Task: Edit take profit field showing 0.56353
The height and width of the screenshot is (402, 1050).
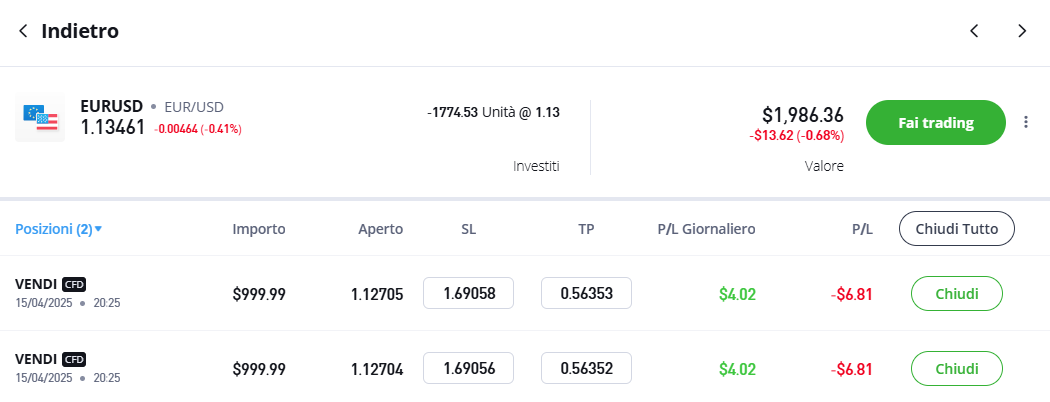Action: coord(587,293)
